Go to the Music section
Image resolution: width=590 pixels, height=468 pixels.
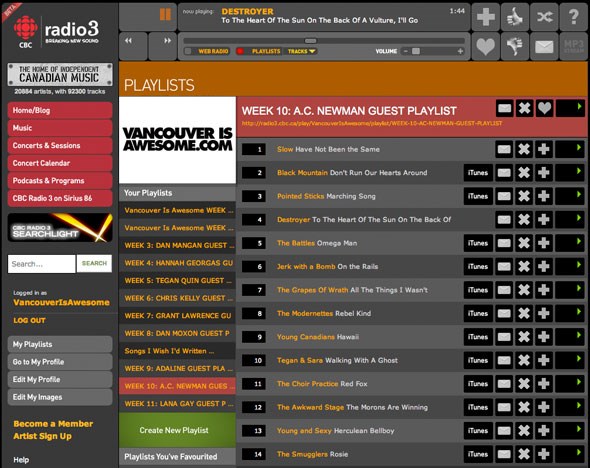coord(60,128)
